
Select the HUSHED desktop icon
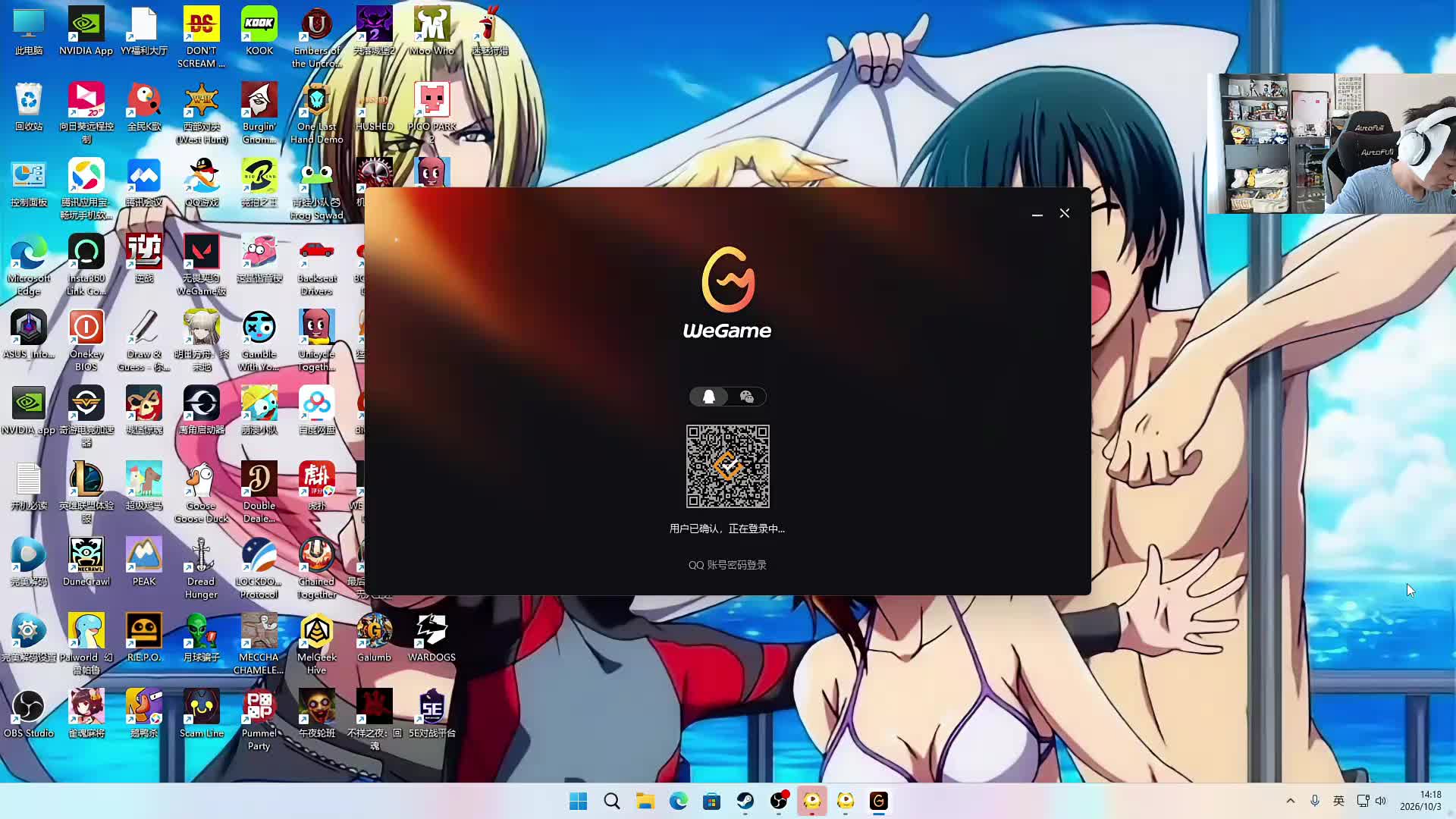pos(375,108)
